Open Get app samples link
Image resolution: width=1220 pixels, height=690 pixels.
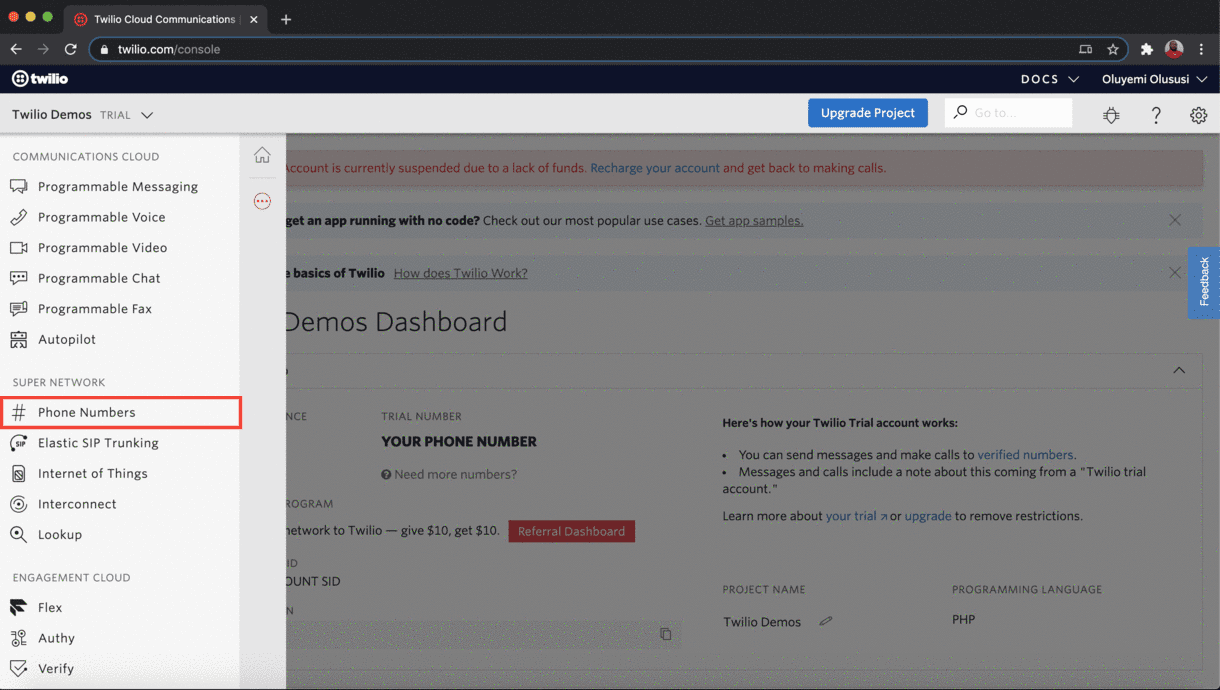click(x=754, y=220)
